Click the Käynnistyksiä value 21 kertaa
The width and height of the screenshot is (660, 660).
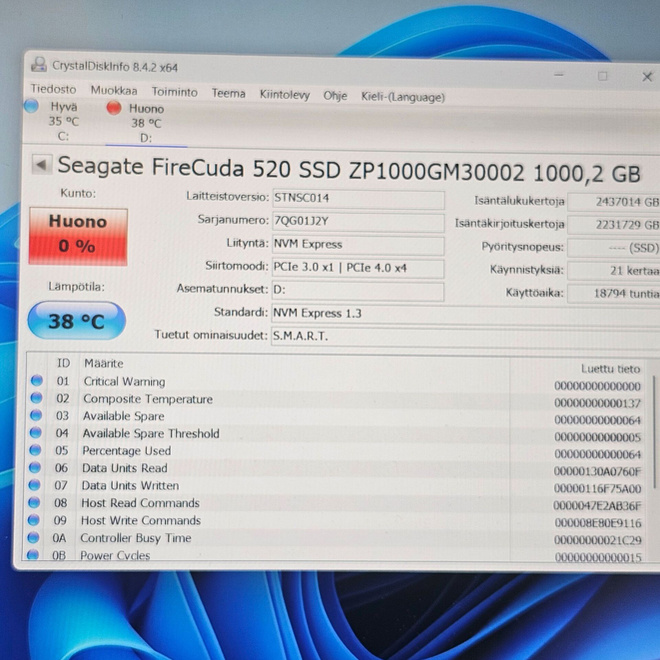coord(614,271)
